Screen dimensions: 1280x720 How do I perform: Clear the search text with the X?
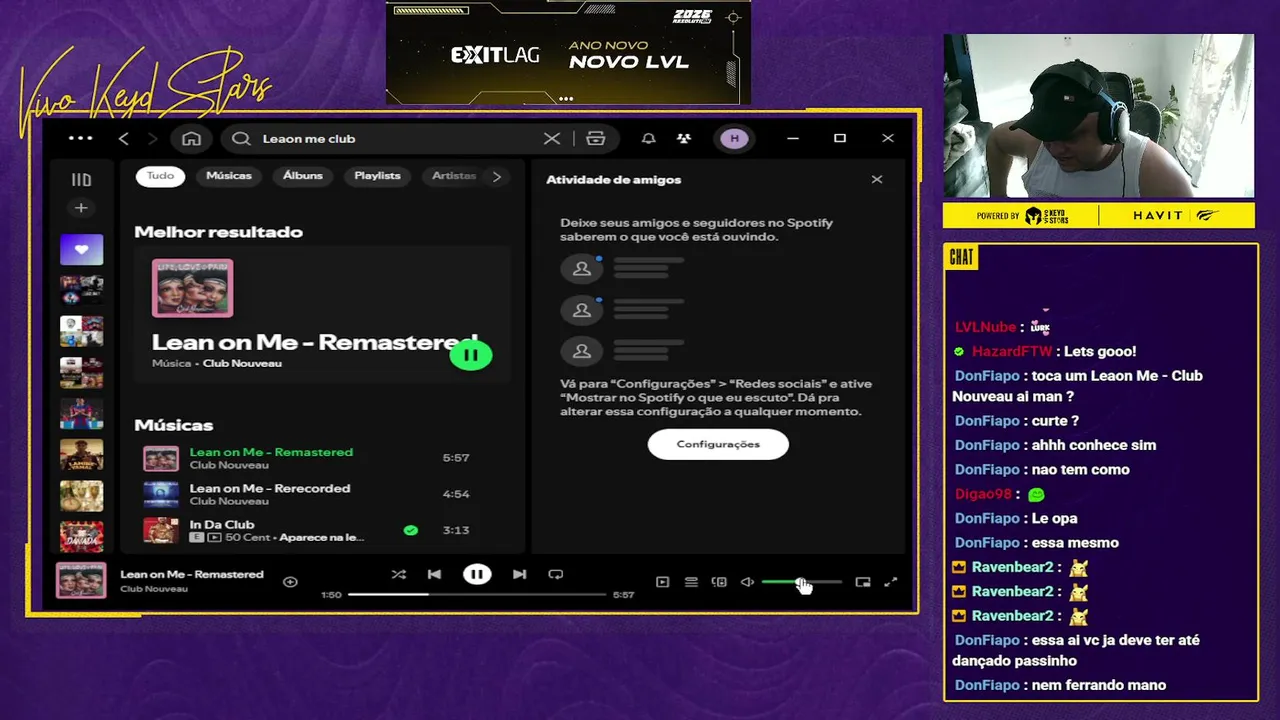coord(551,138)
